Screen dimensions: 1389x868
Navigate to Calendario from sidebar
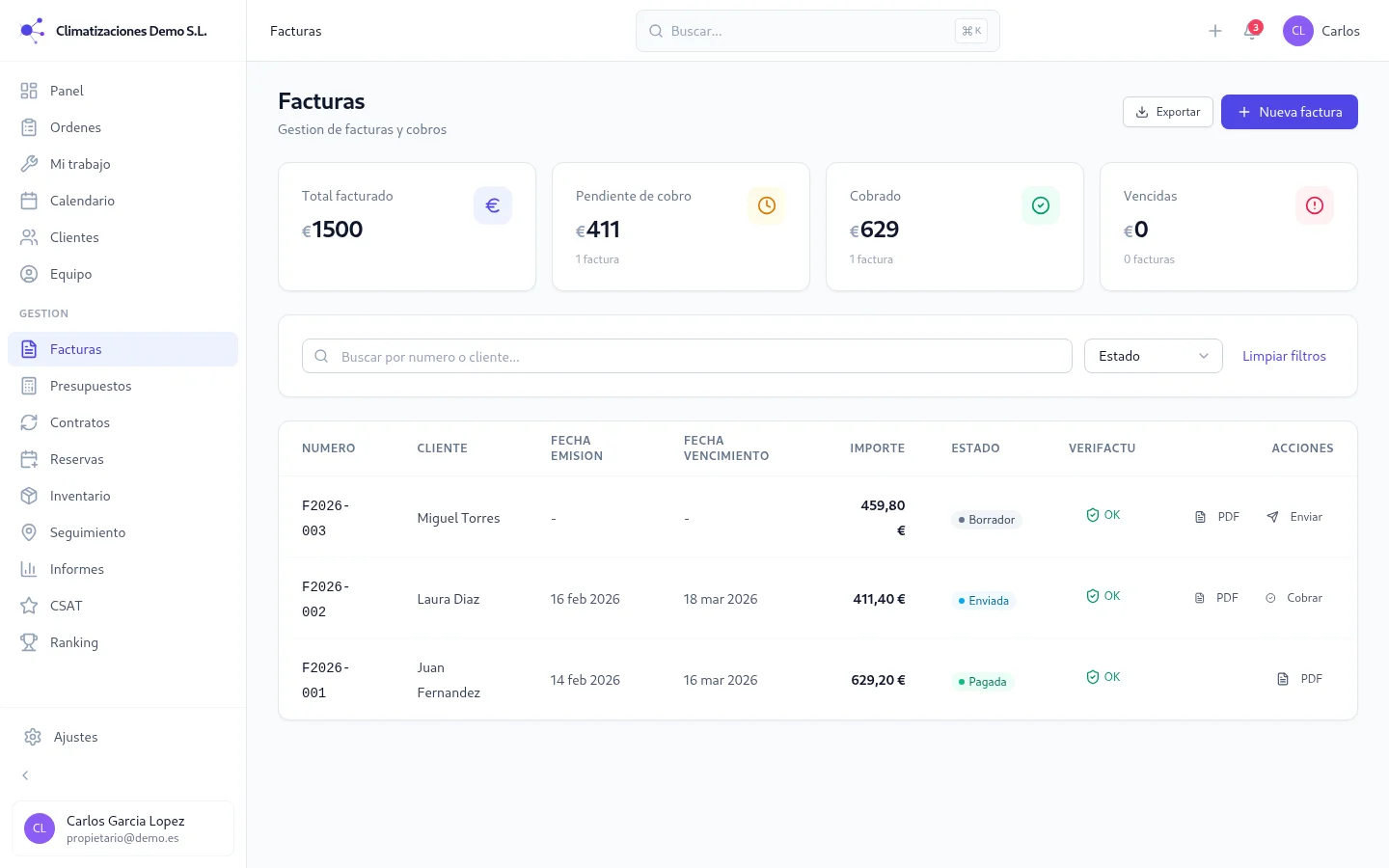[82, 201]
